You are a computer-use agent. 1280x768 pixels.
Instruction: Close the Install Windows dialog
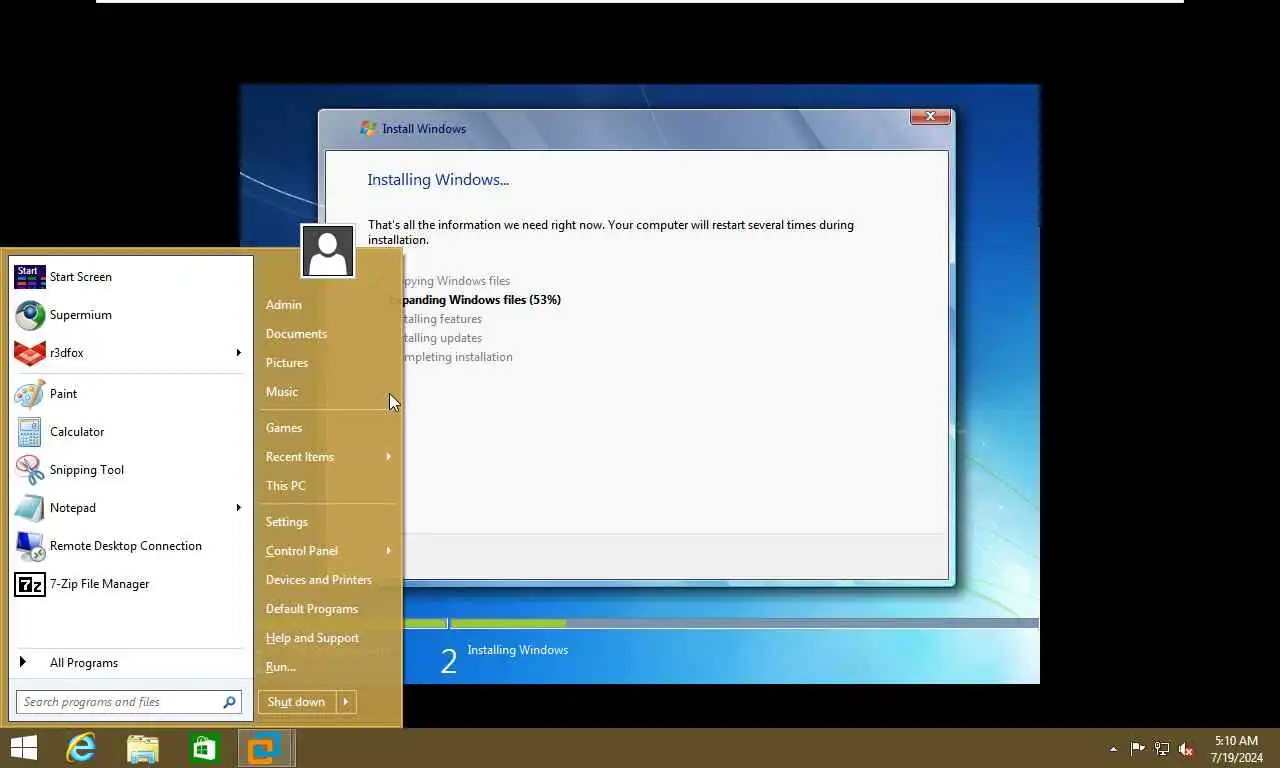(x=930, y=117)
